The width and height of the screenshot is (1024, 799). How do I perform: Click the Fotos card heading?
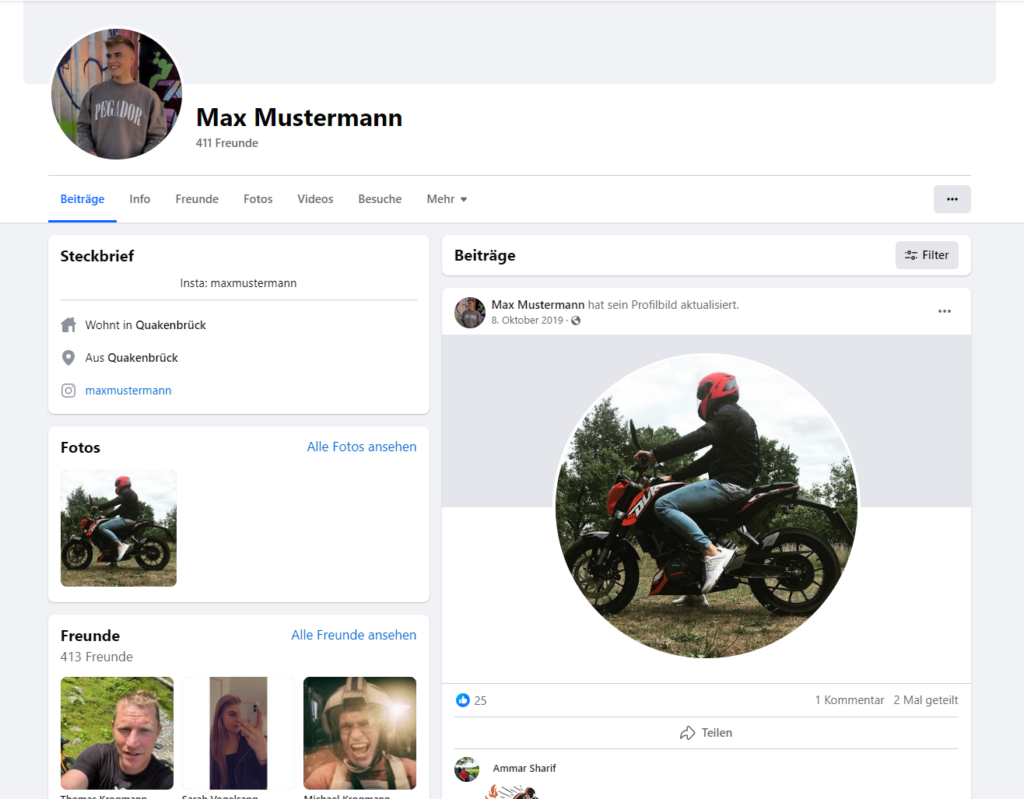tap(80, 448)
